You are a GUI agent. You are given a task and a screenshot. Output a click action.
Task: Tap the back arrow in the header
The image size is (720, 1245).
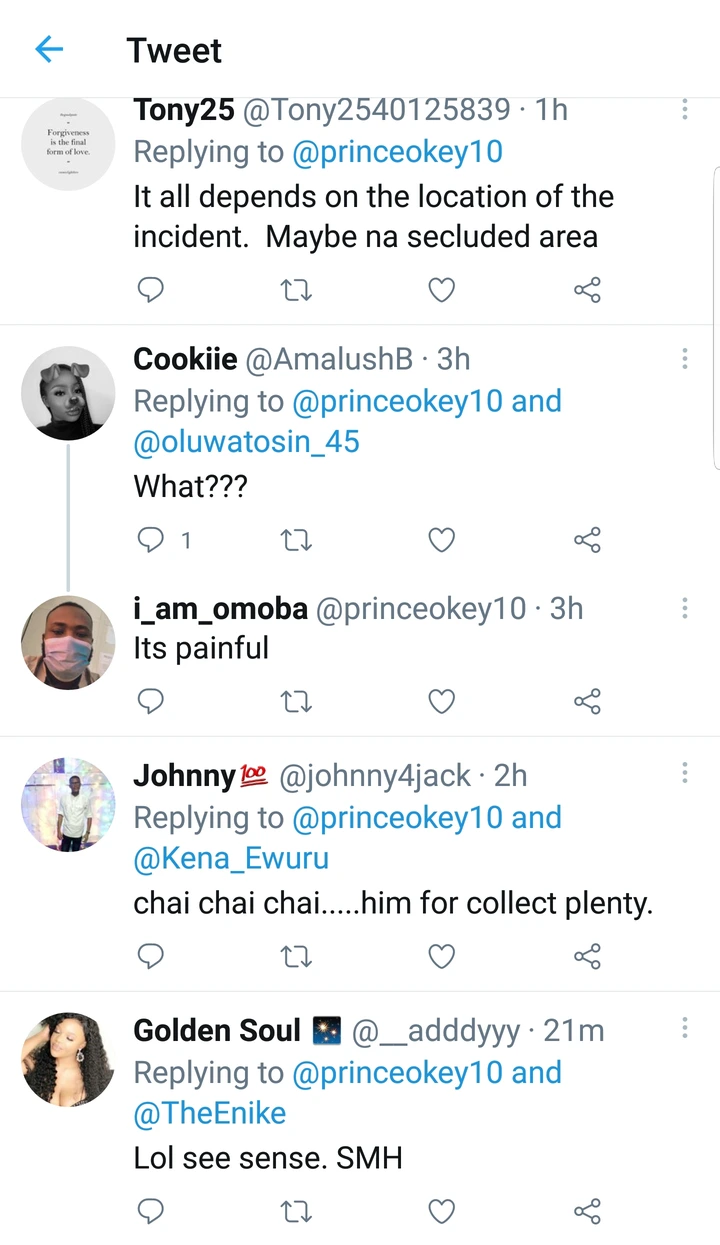(49, 50)
